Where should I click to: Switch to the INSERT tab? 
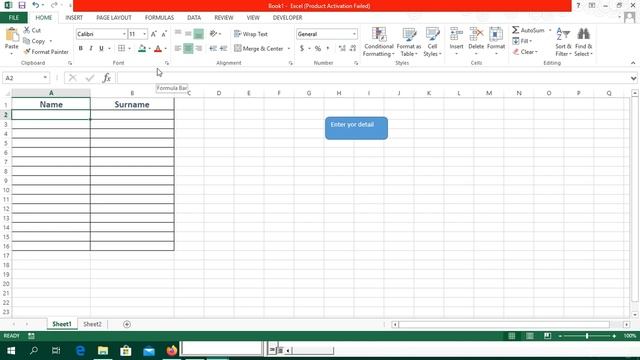point(74,18)
